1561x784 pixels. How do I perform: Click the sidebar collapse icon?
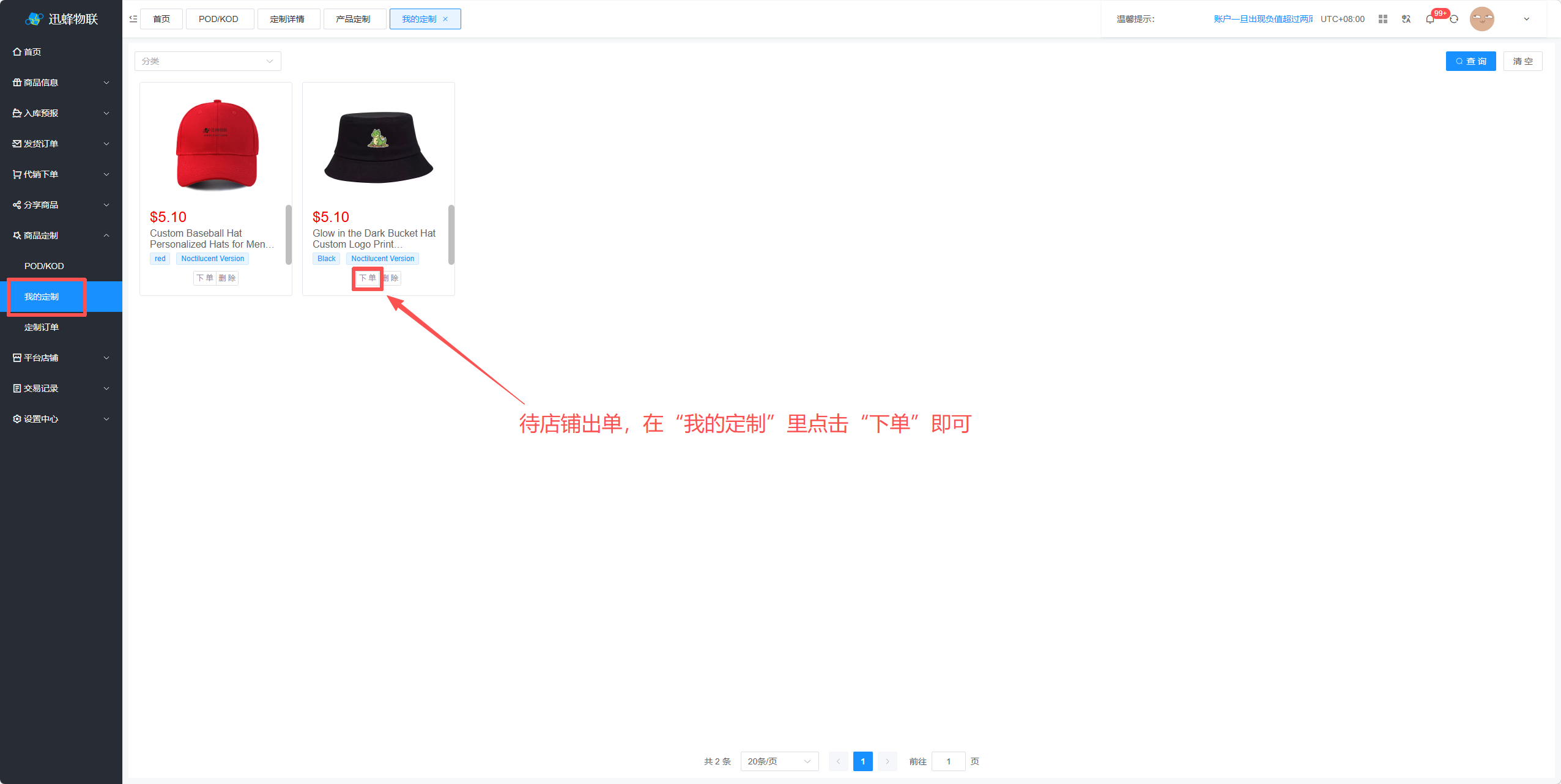[133, 19]
